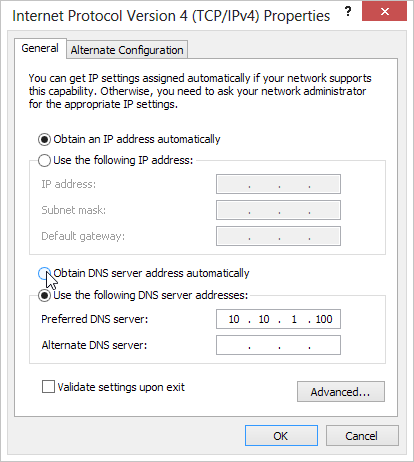Click the disabled IP address field
414x462 pixels.
point(278,184)
